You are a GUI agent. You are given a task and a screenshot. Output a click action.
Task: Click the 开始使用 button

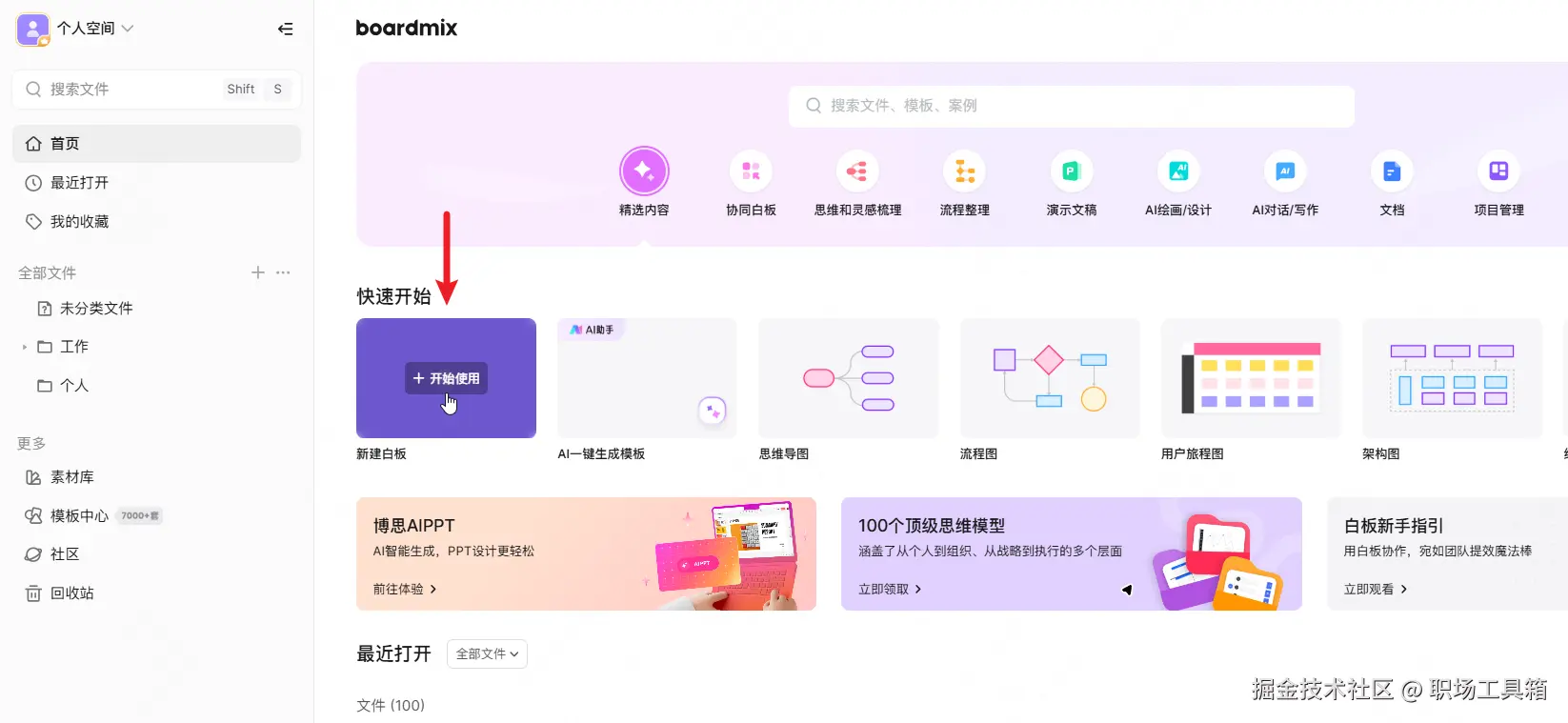[x=446, y=378]
